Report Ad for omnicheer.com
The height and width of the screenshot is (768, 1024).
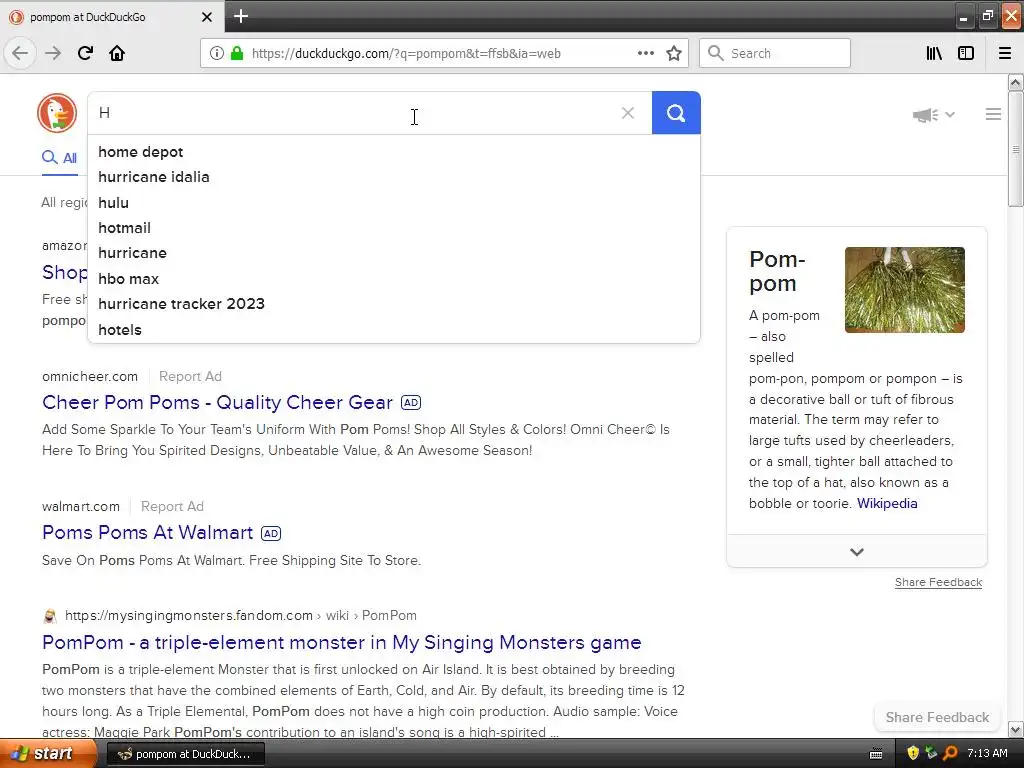pos(190,376)
